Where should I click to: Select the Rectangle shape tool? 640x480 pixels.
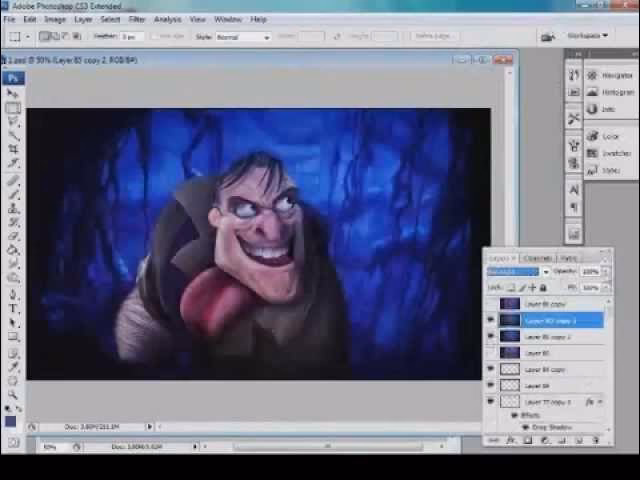pos(13,337)
